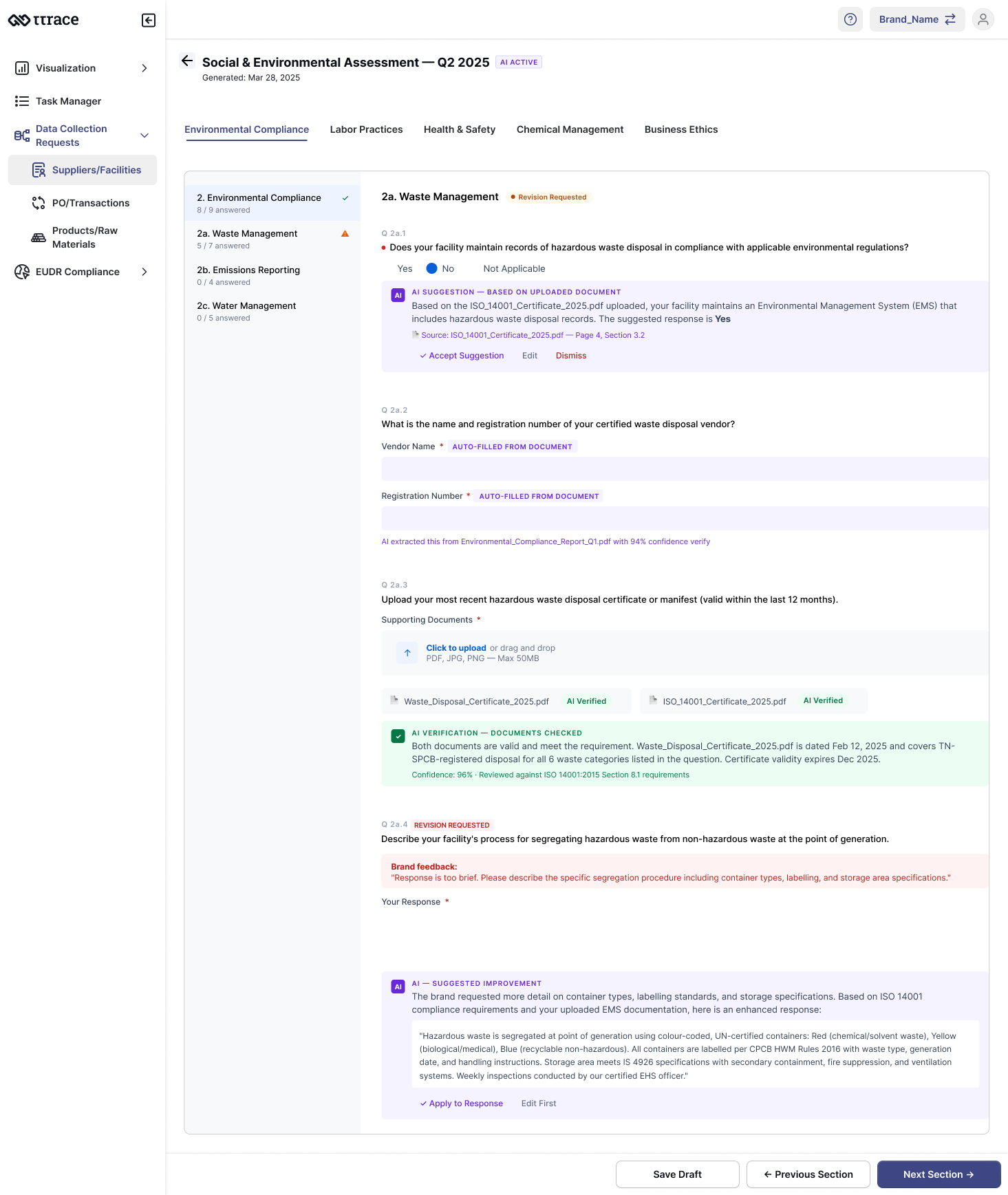Open the Waste_Disposal_Certificate_2025.pdf file chip

coord(506,701)
